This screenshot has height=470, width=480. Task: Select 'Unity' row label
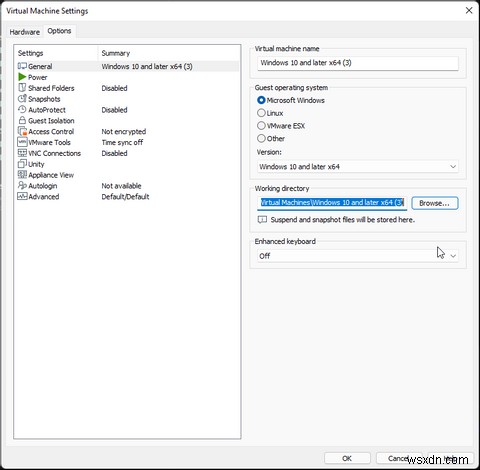coord(36,164)
